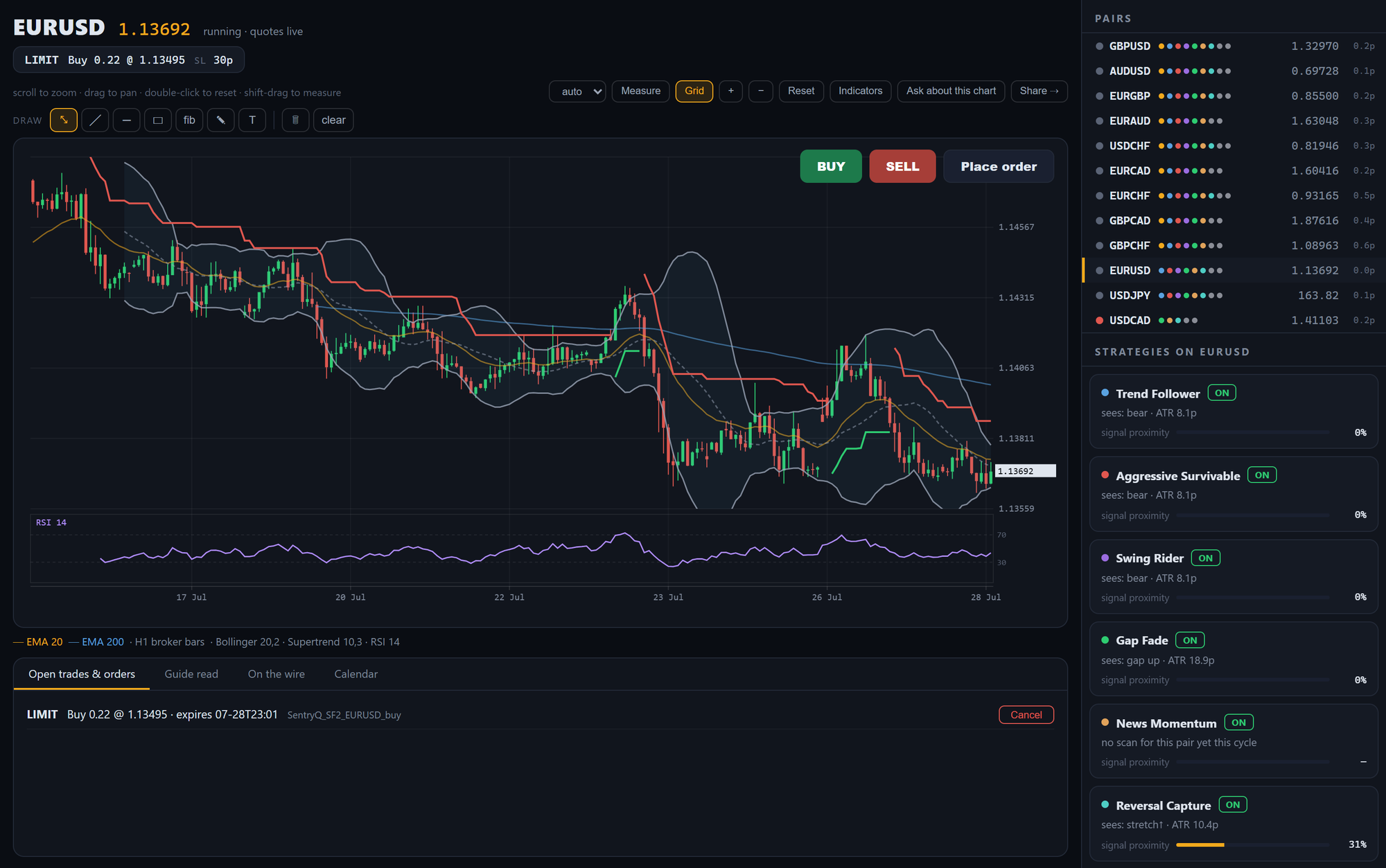Click Reversal Capture signal proximity bar

tap(1253, 844)
